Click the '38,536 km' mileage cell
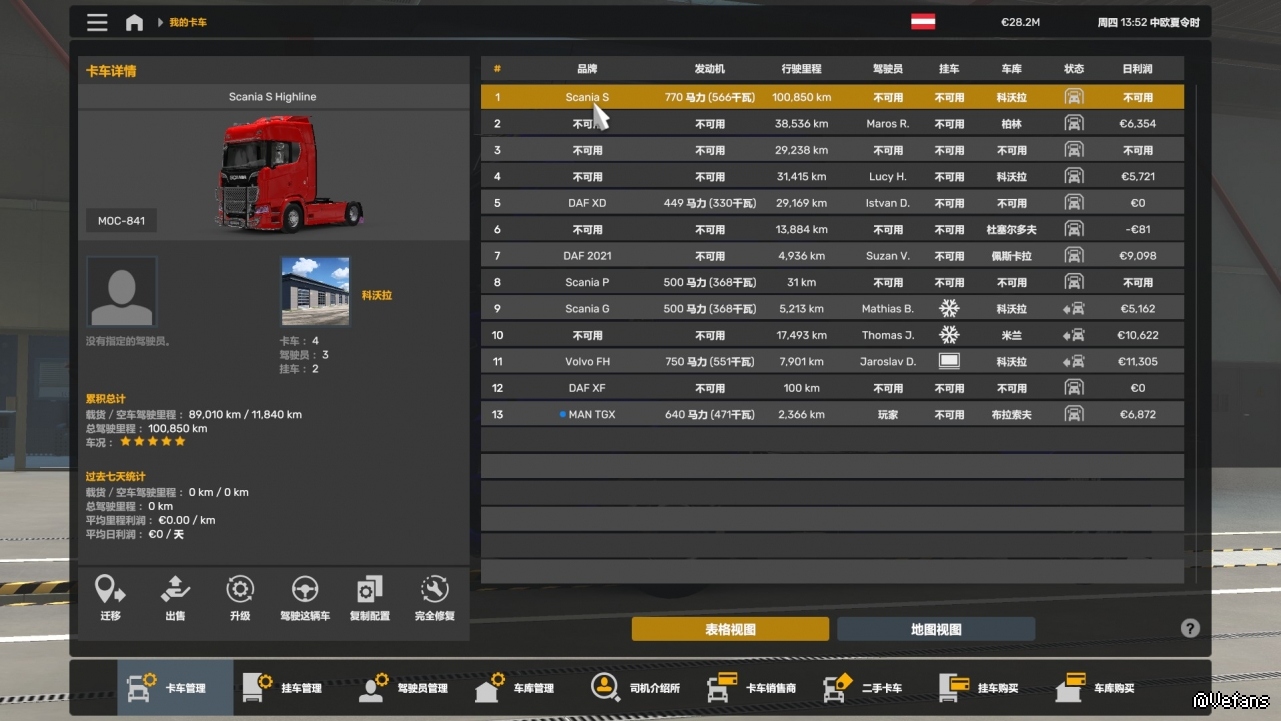Screen dimensions: 1281x721 click(801, 124)
